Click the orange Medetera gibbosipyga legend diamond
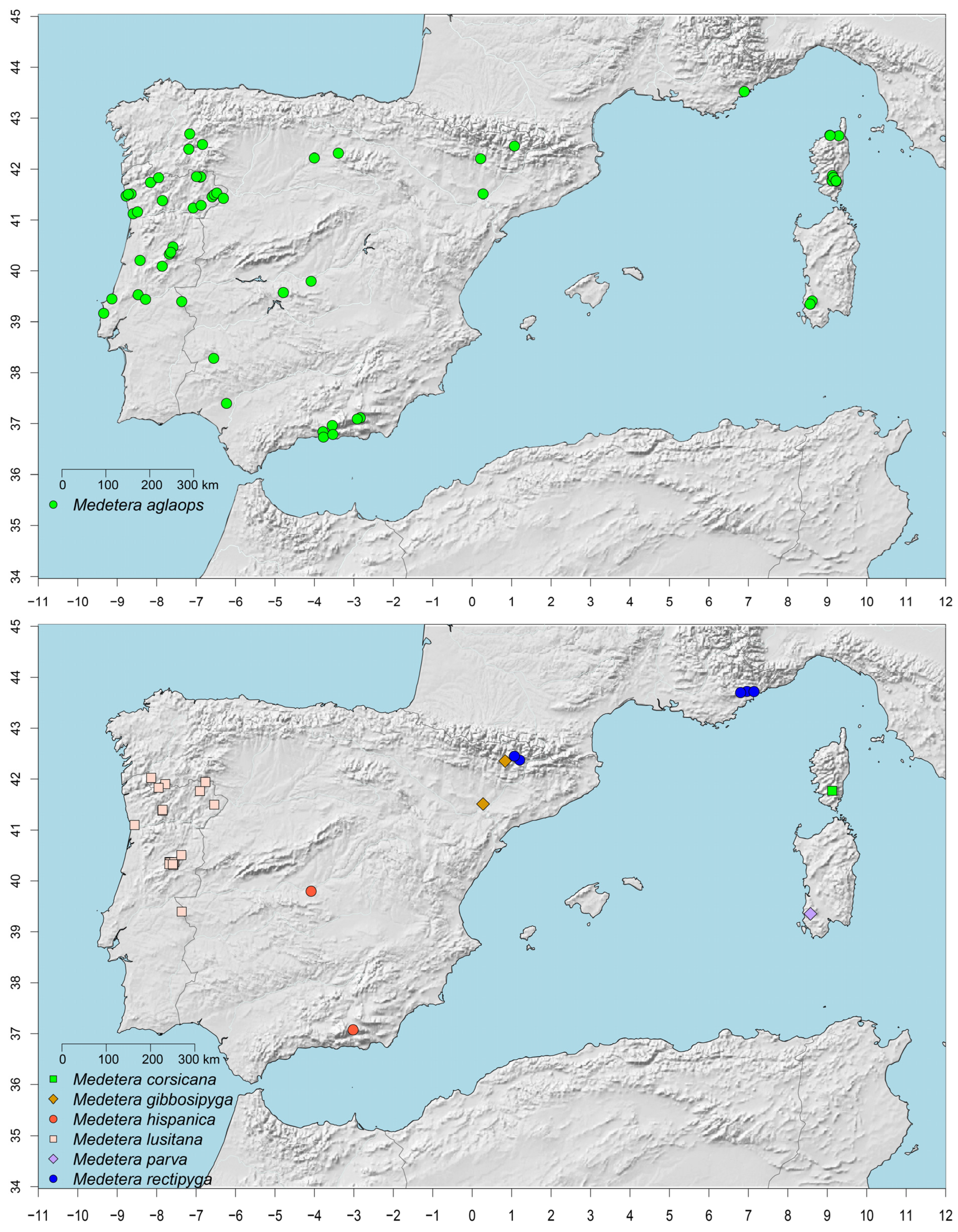The image size is (958, 1232). pos(54,1100)
